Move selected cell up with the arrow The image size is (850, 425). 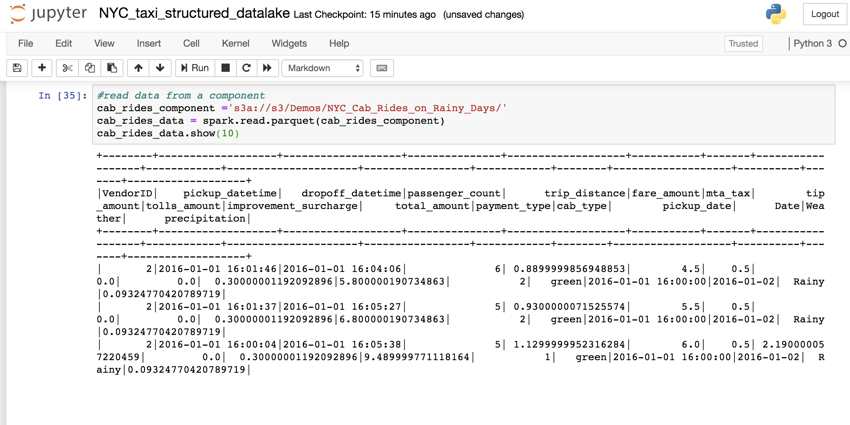(x=138, y=68)
